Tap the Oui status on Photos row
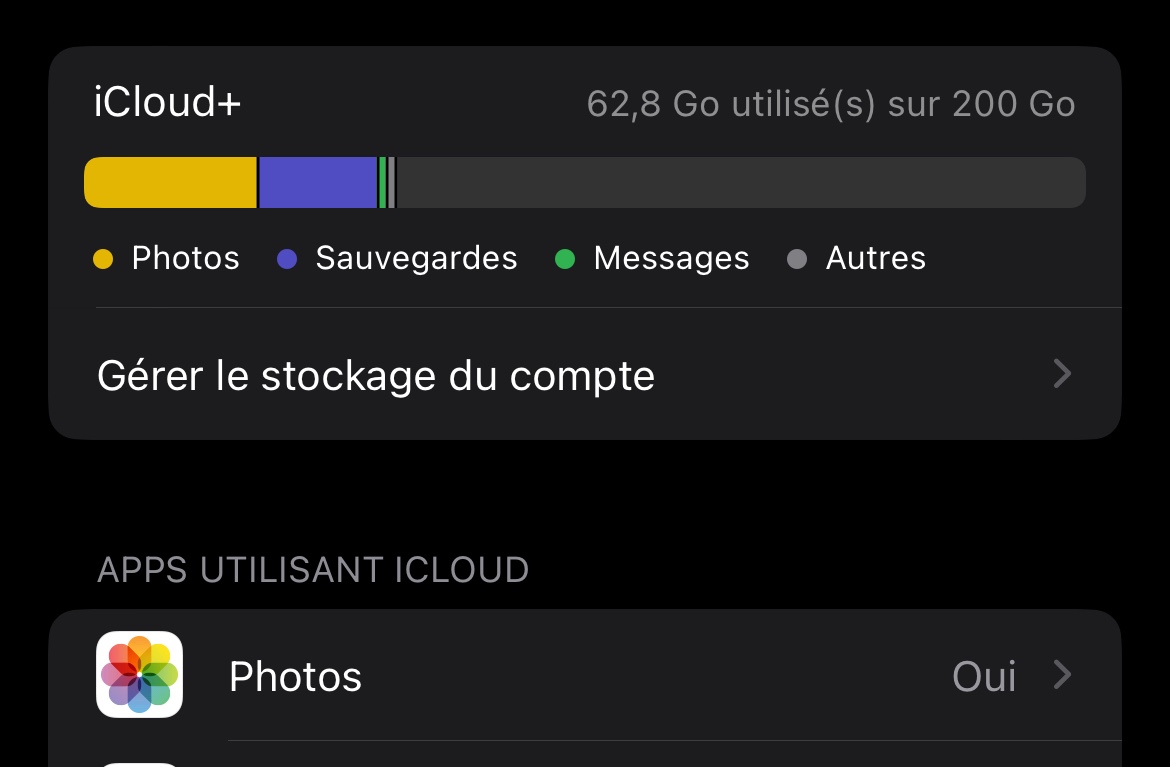Viewport: 1170px width, 767px height. (x=984, y=677)
